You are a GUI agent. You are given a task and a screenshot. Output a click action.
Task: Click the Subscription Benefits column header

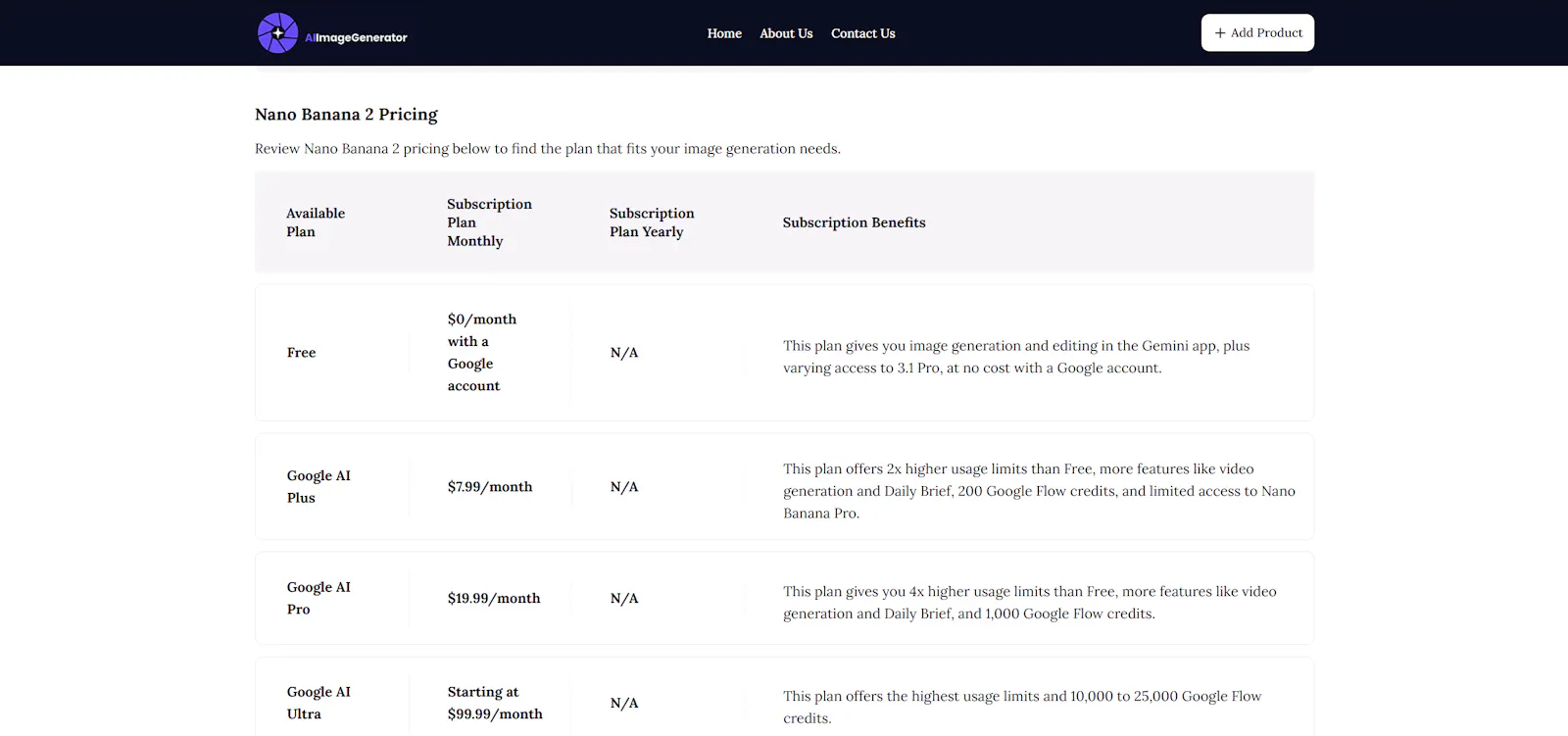coord(854,222)
